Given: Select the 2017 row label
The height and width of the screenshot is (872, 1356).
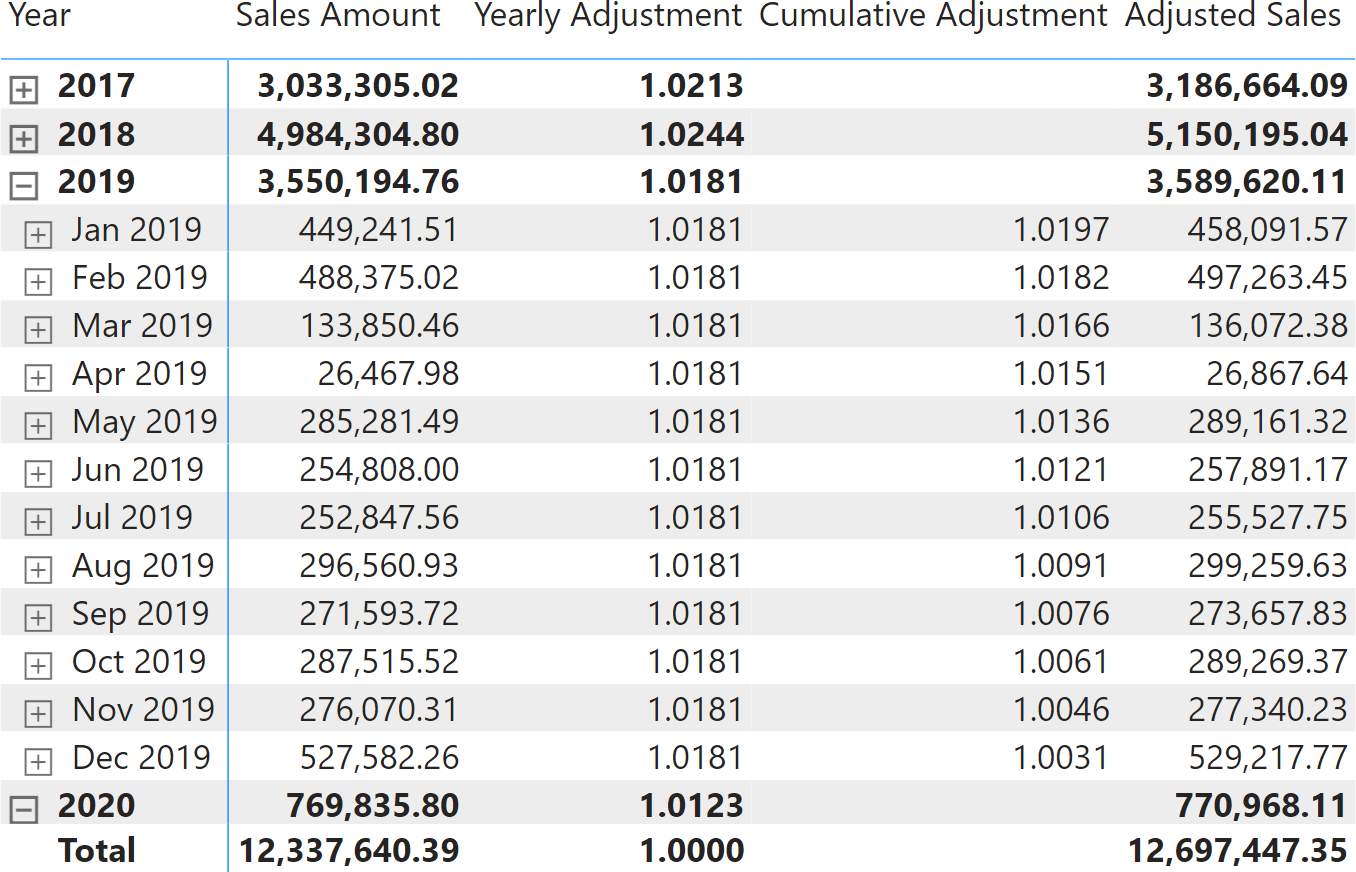Looking at the screenshot, I should pyautogui.click(x=96, y=86).
